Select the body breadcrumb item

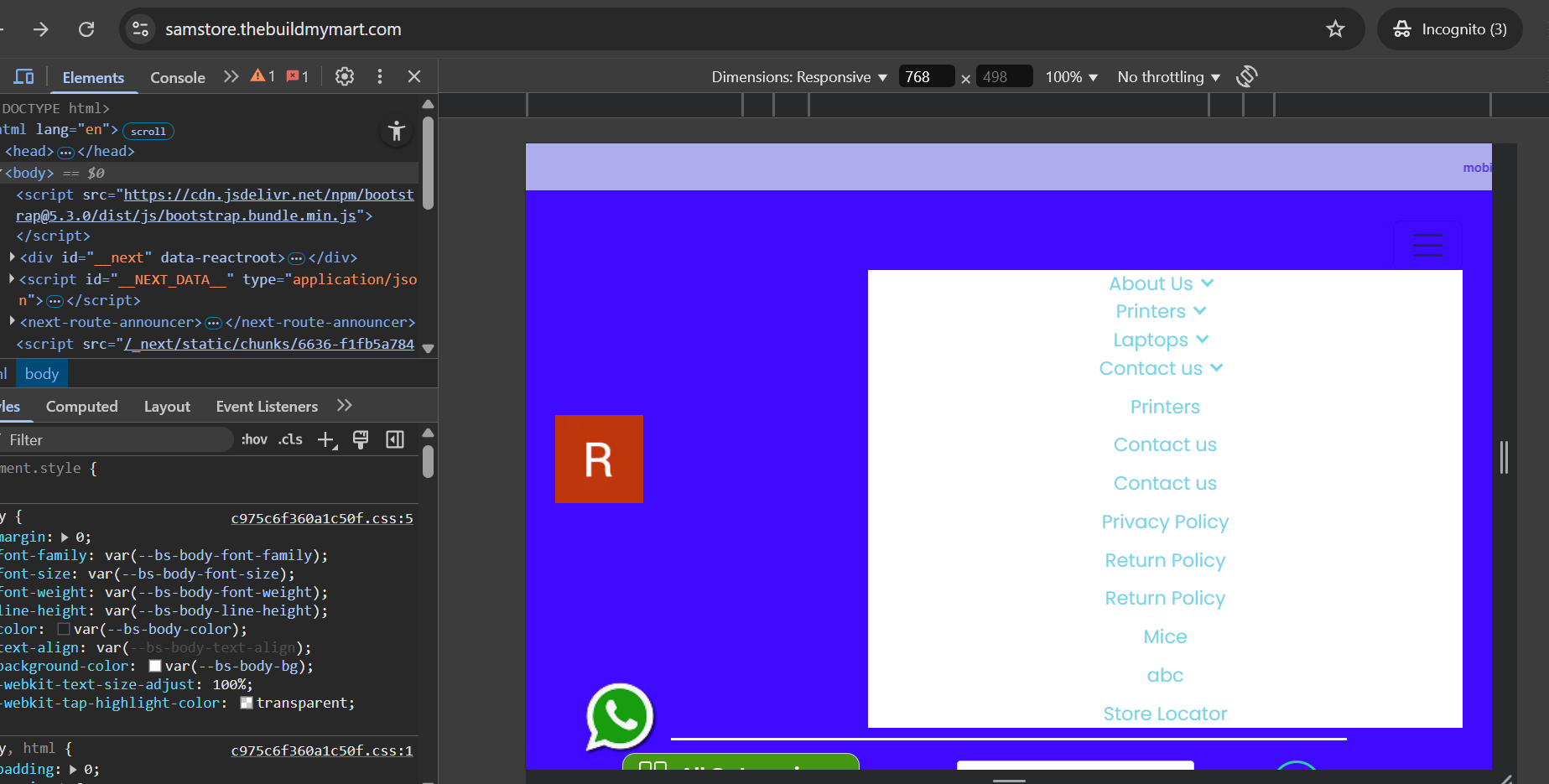pos(42,374)
